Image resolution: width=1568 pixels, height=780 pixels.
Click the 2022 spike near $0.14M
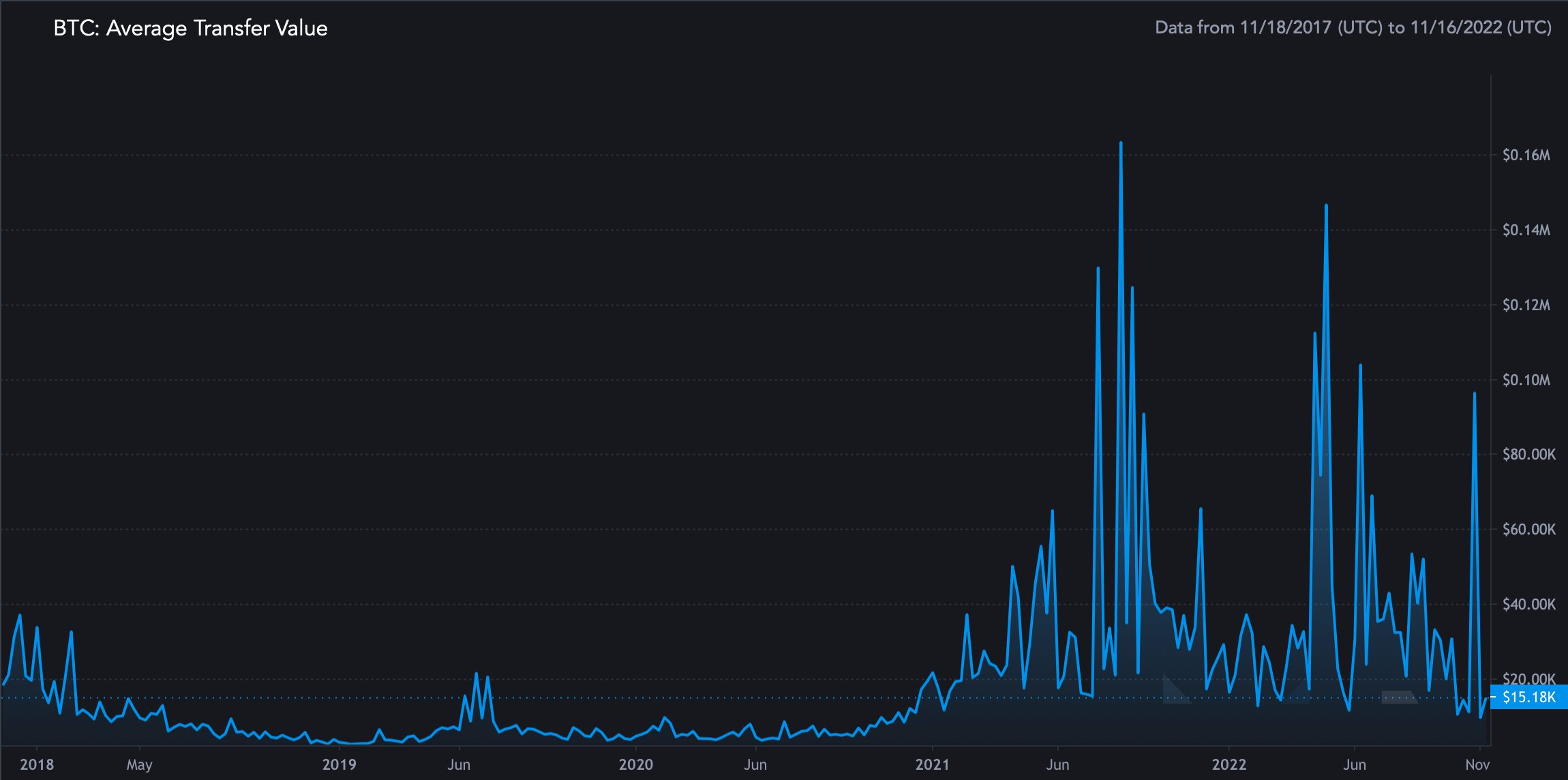click(1326, 205)
